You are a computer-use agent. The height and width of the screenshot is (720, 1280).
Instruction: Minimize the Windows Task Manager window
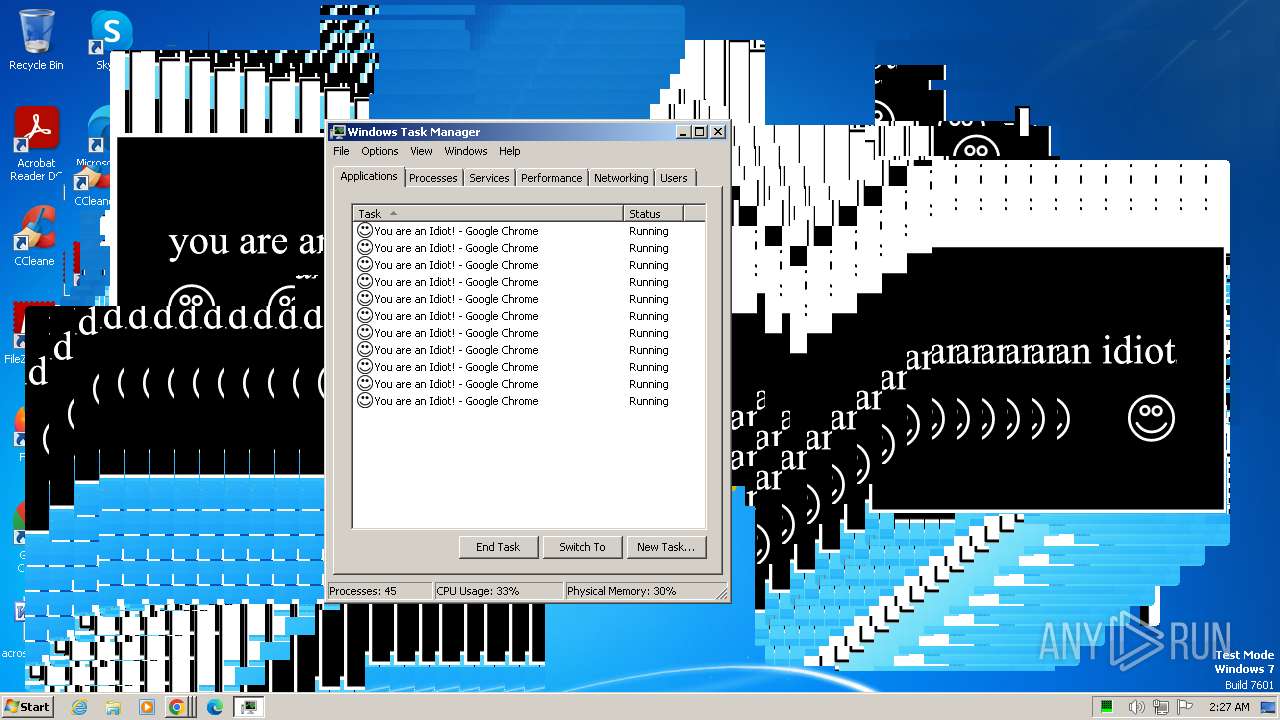[683, 132]
